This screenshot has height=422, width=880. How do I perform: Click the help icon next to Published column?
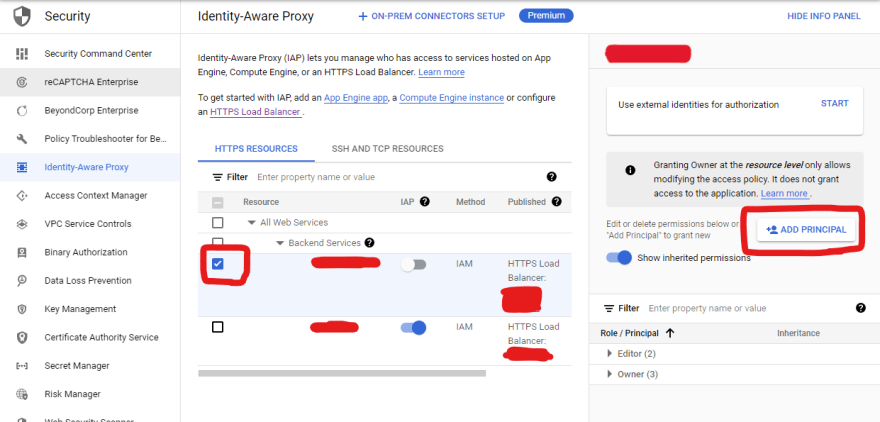tap(556, 201)
